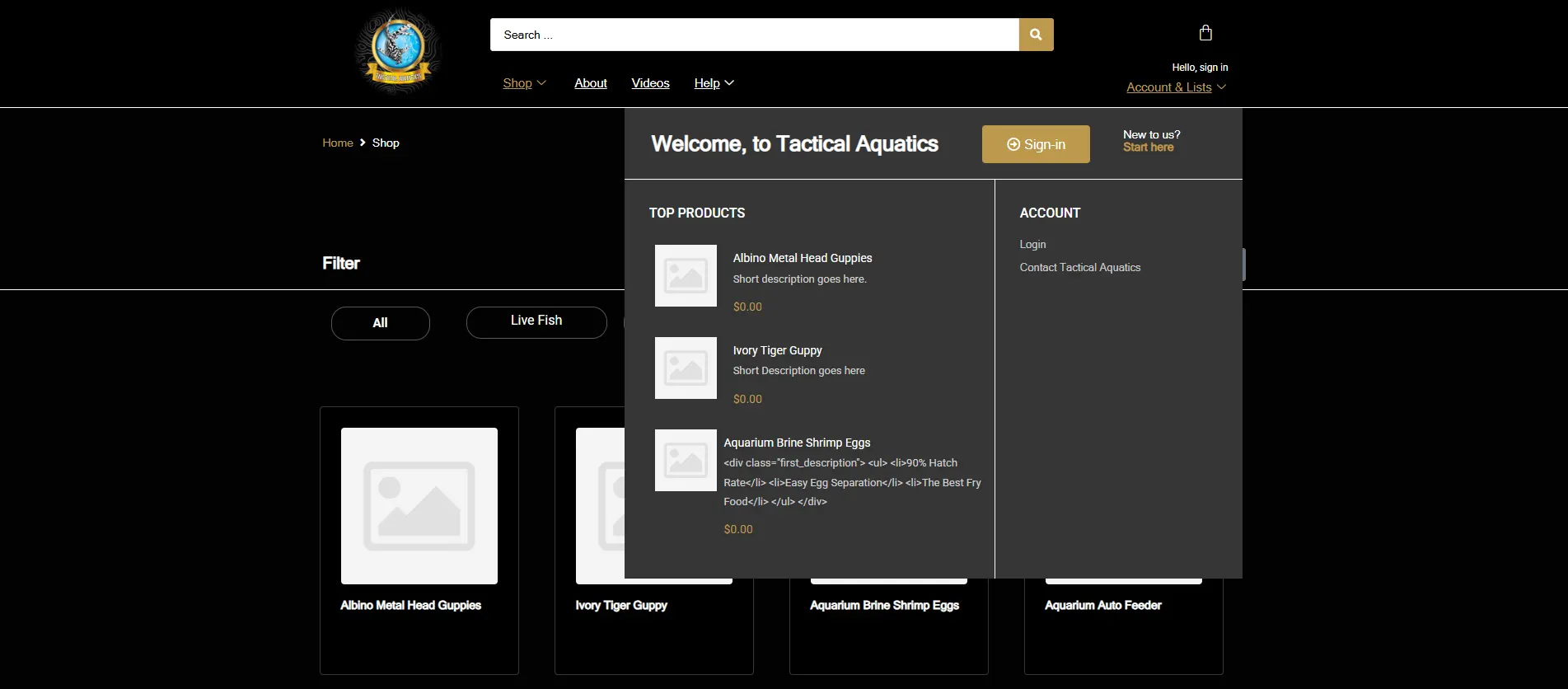Expand the Help dropdown menu
Viewport: 1568px width, 689px height.
714,83
